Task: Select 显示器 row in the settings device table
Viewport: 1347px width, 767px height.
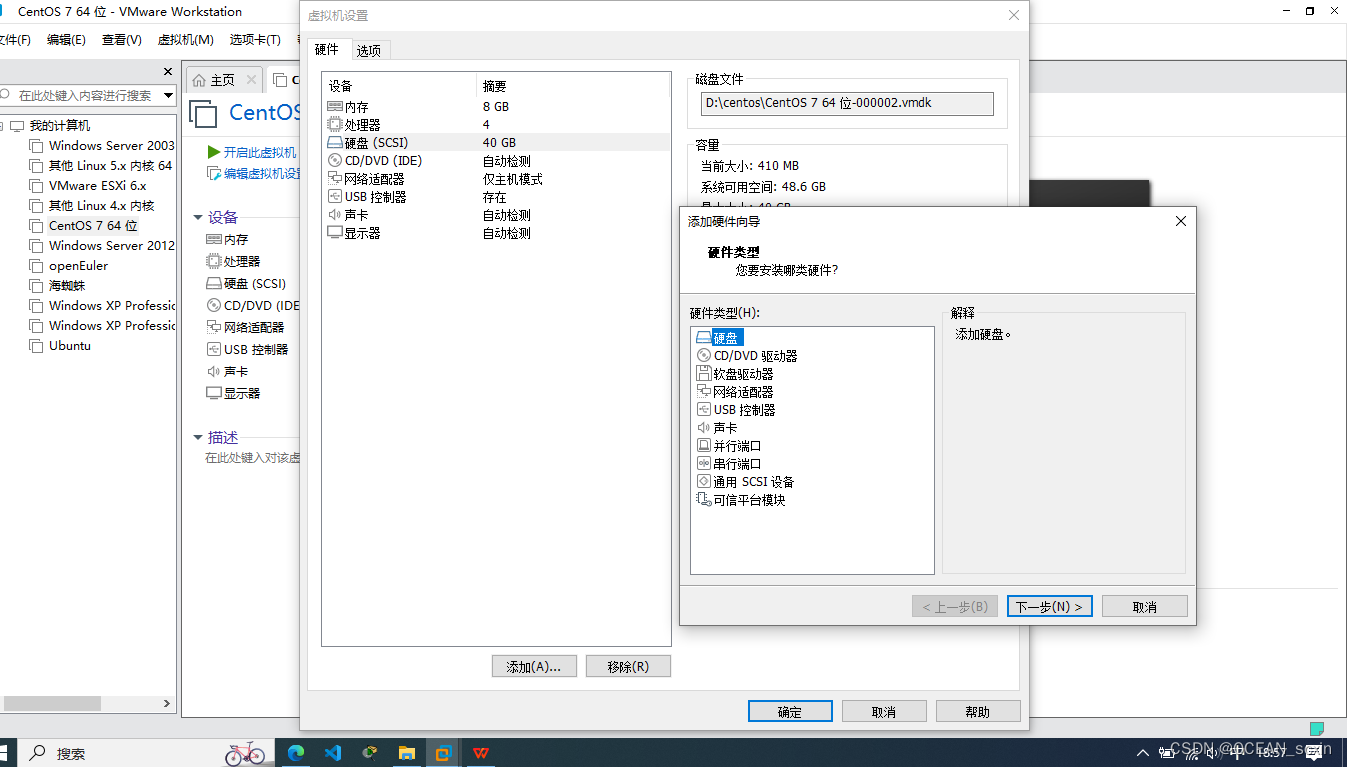Action: click(496, 233)
